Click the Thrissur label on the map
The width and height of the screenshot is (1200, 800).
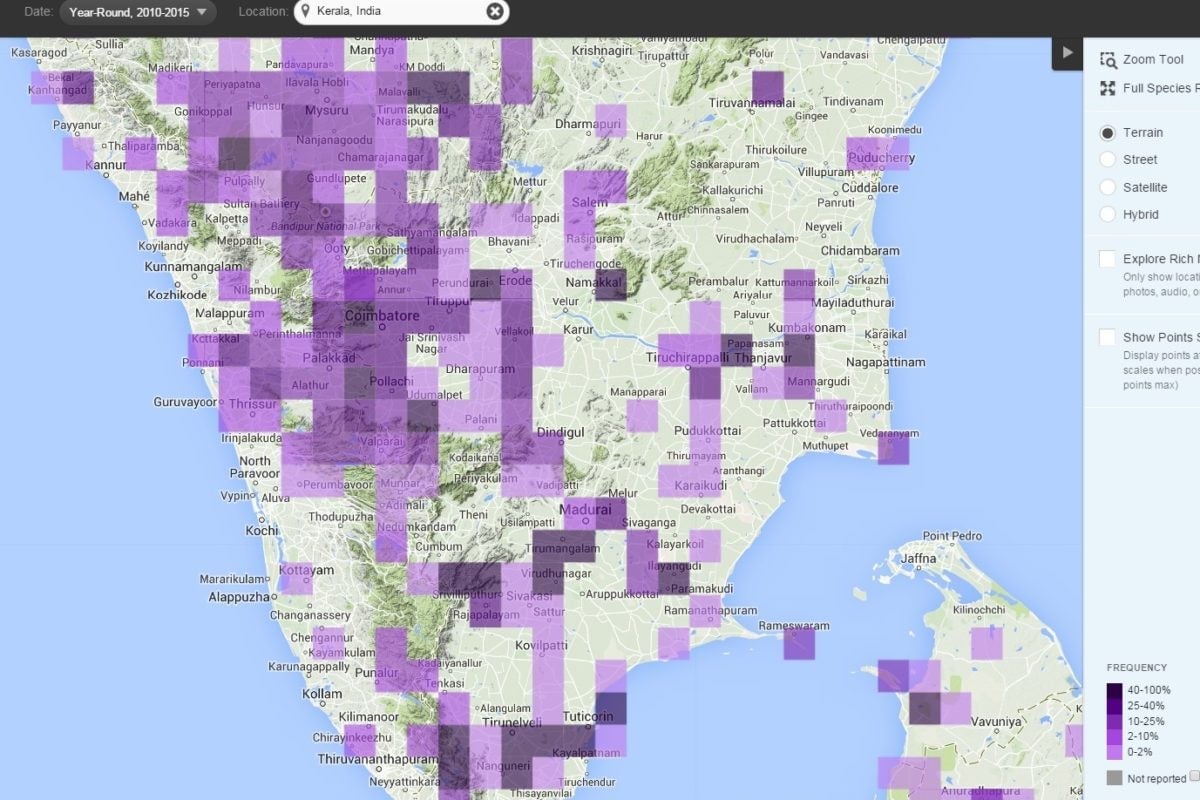(x=253, y=404)
